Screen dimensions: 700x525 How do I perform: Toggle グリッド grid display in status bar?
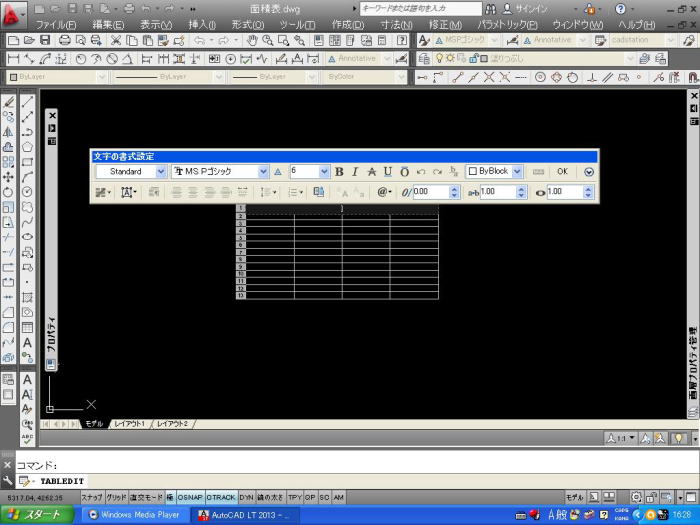pyautogui.click(x=116, y=497)
